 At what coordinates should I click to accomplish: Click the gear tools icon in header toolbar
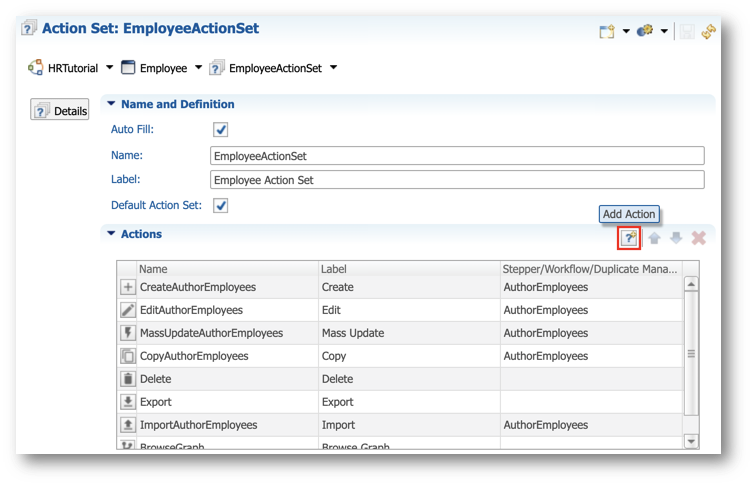click(x=645, y=31)
